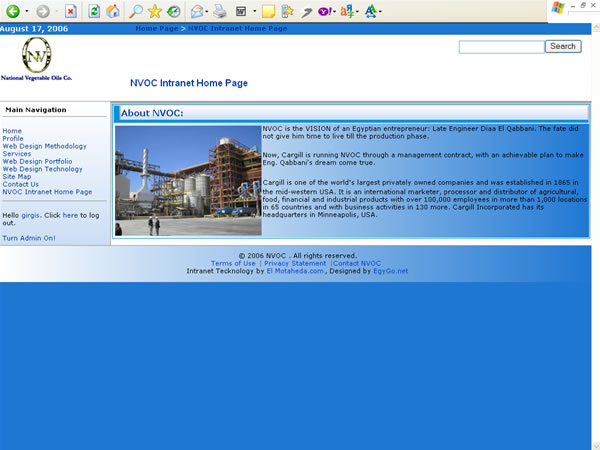Click 'here' to log out
The image size is (600, 450).
(x=70, y=215)
